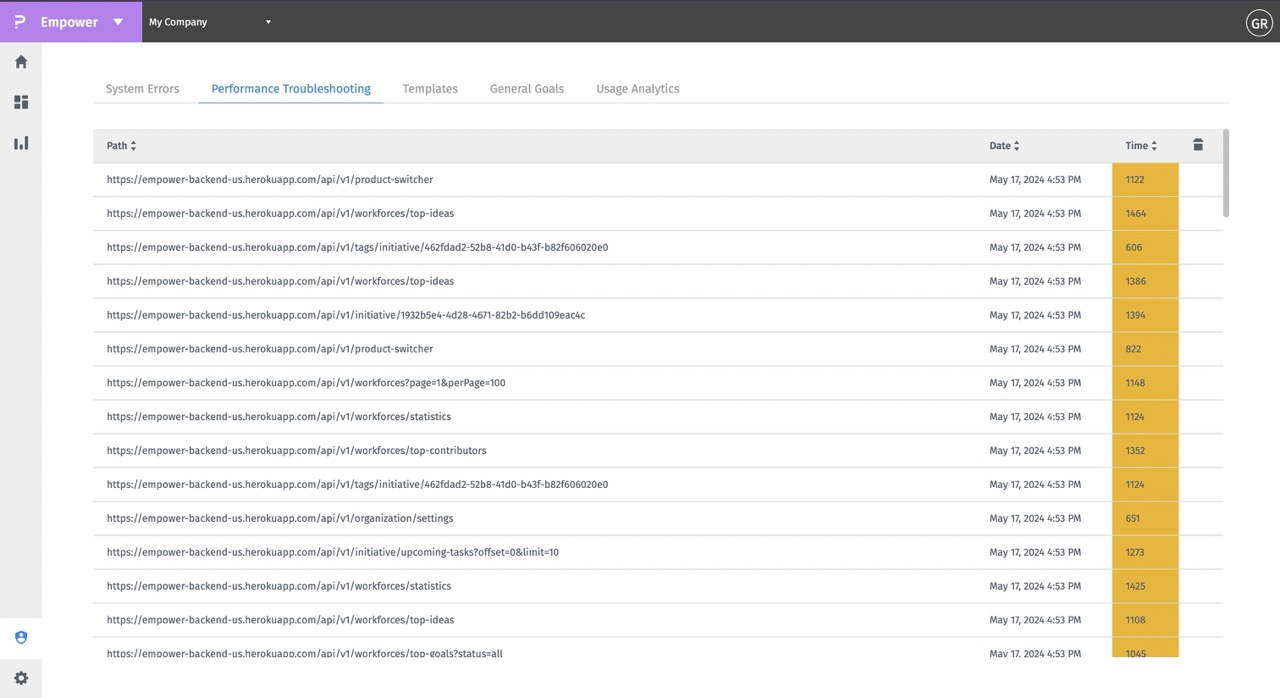Viewport: 1280px width, 698px height.
Task: Click workforces/statistics path in the 1425 row
Action: coord(279,587)
